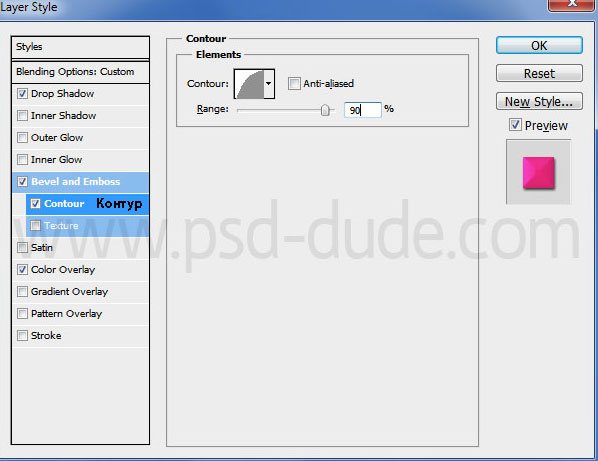Select the Texture sub-style label
The width and height of the screenshot is (598, 461).
pyautogui.click(x=61, y=226)
